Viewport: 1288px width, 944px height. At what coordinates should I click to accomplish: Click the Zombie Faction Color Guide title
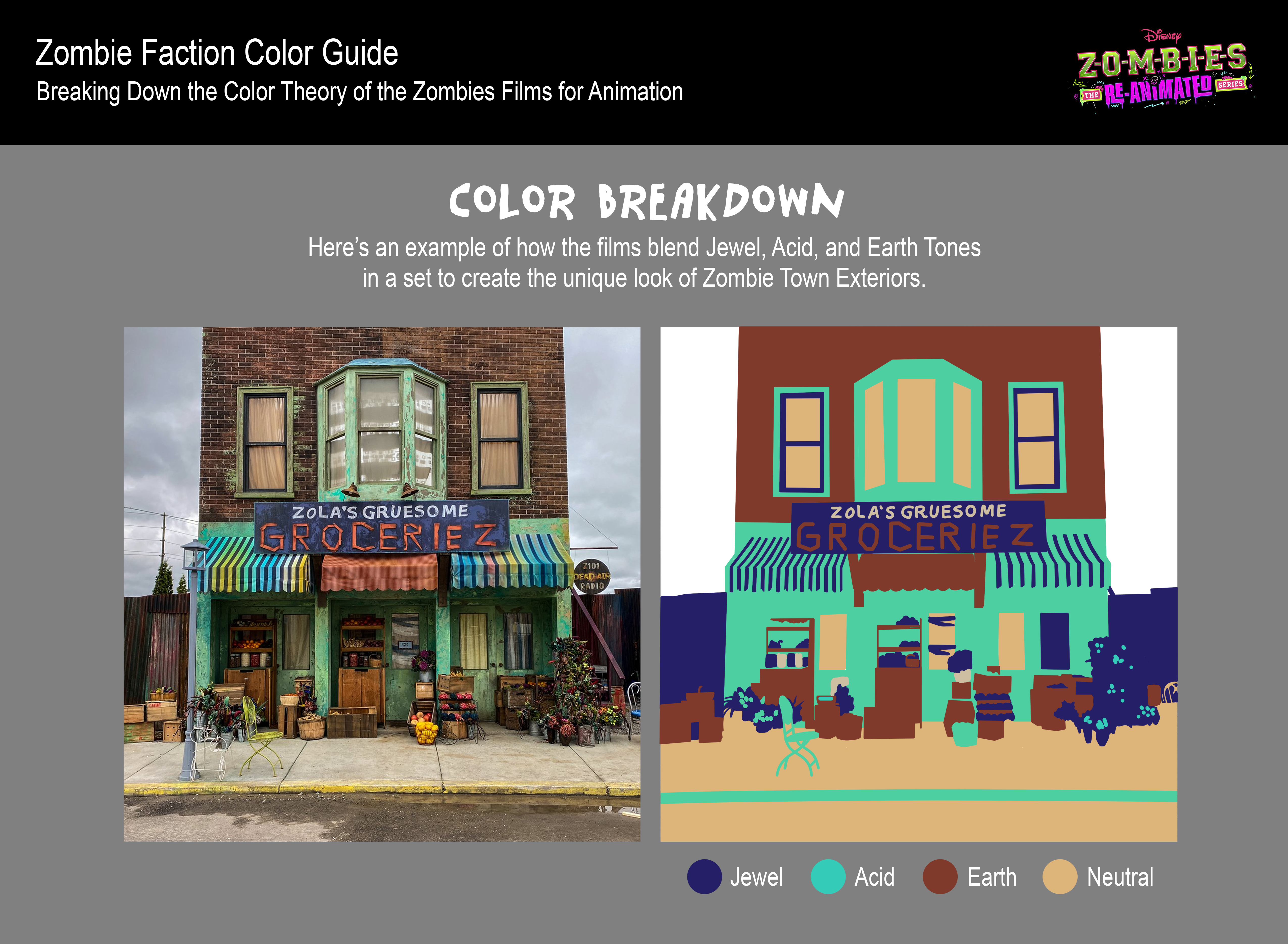216,53
